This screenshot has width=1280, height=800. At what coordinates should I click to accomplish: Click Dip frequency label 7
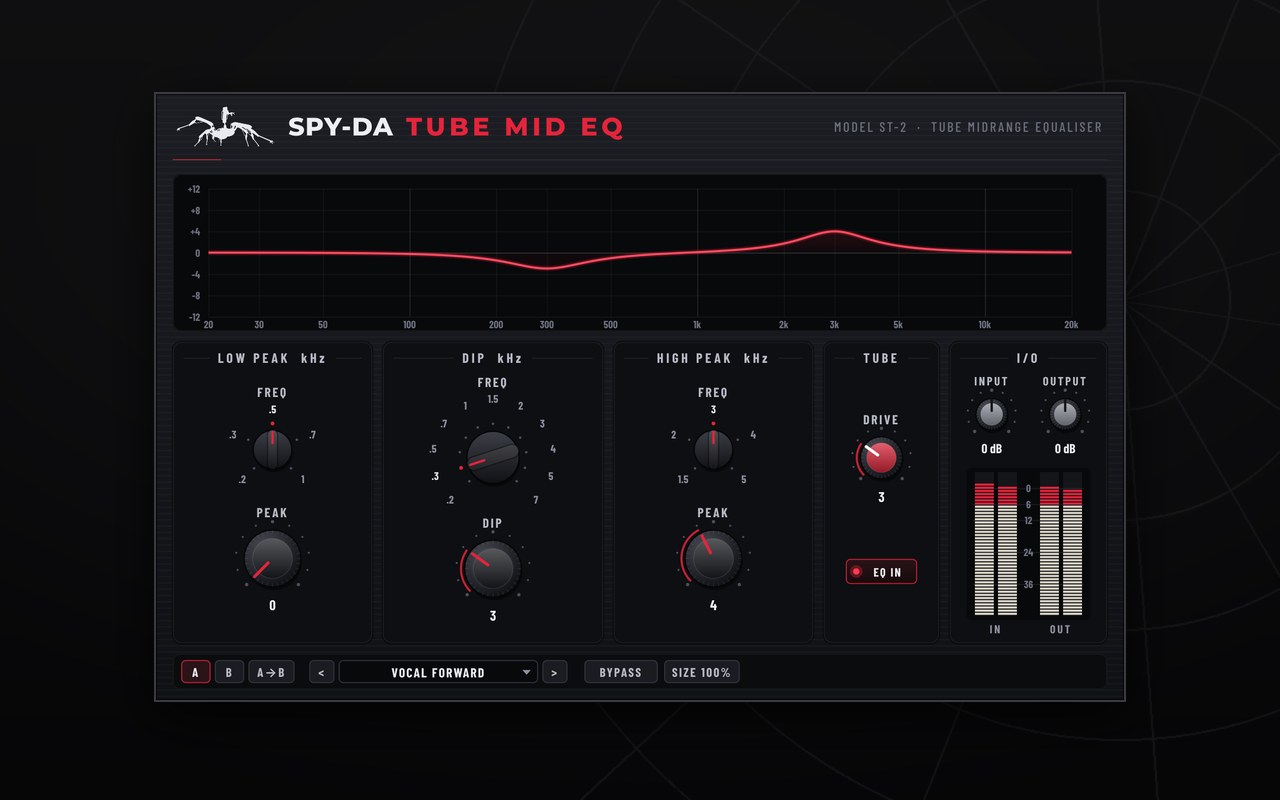click(536, 500)
